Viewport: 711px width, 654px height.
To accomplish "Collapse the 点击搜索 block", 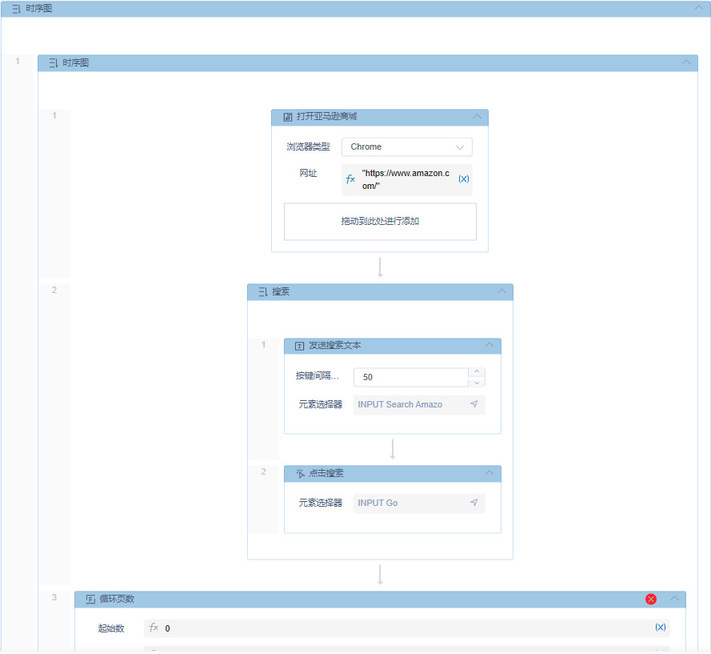I will pos(489,473).
